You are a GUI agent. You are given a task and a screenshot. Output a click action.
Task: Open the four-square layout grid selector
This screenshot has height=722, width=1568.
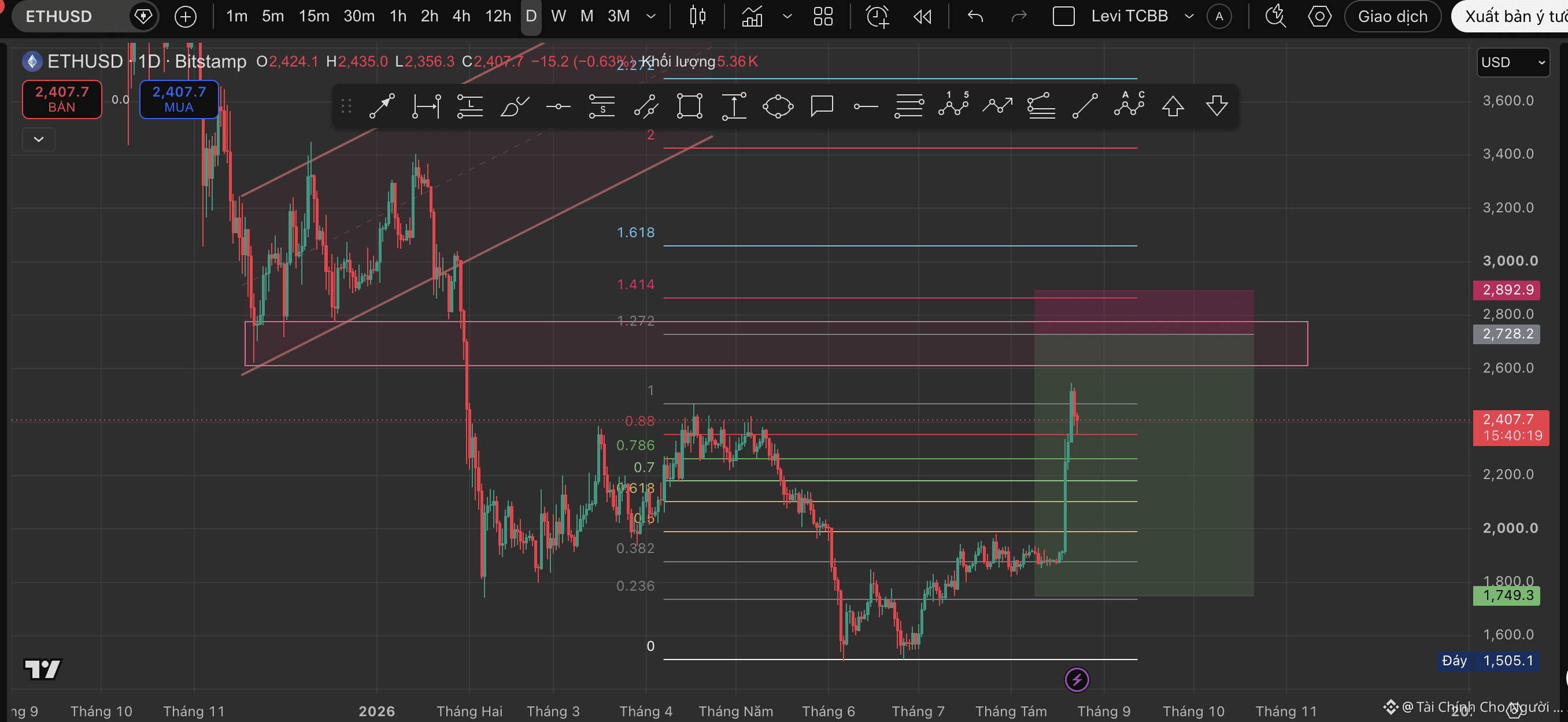(823, 16)
